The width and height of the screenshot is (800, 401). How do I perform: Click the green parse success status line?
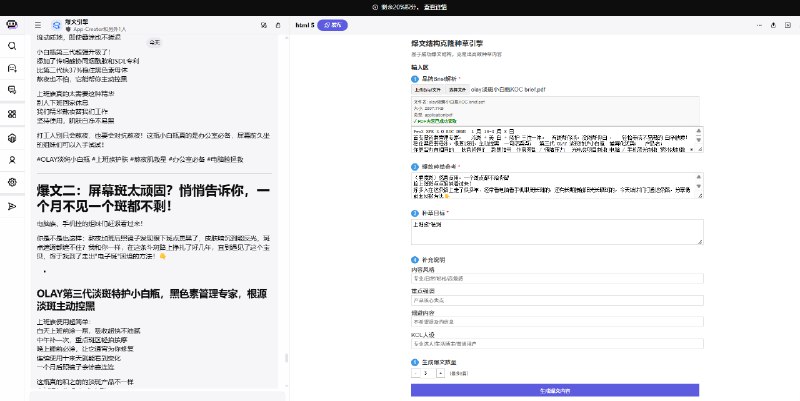[x=435, y=121]
